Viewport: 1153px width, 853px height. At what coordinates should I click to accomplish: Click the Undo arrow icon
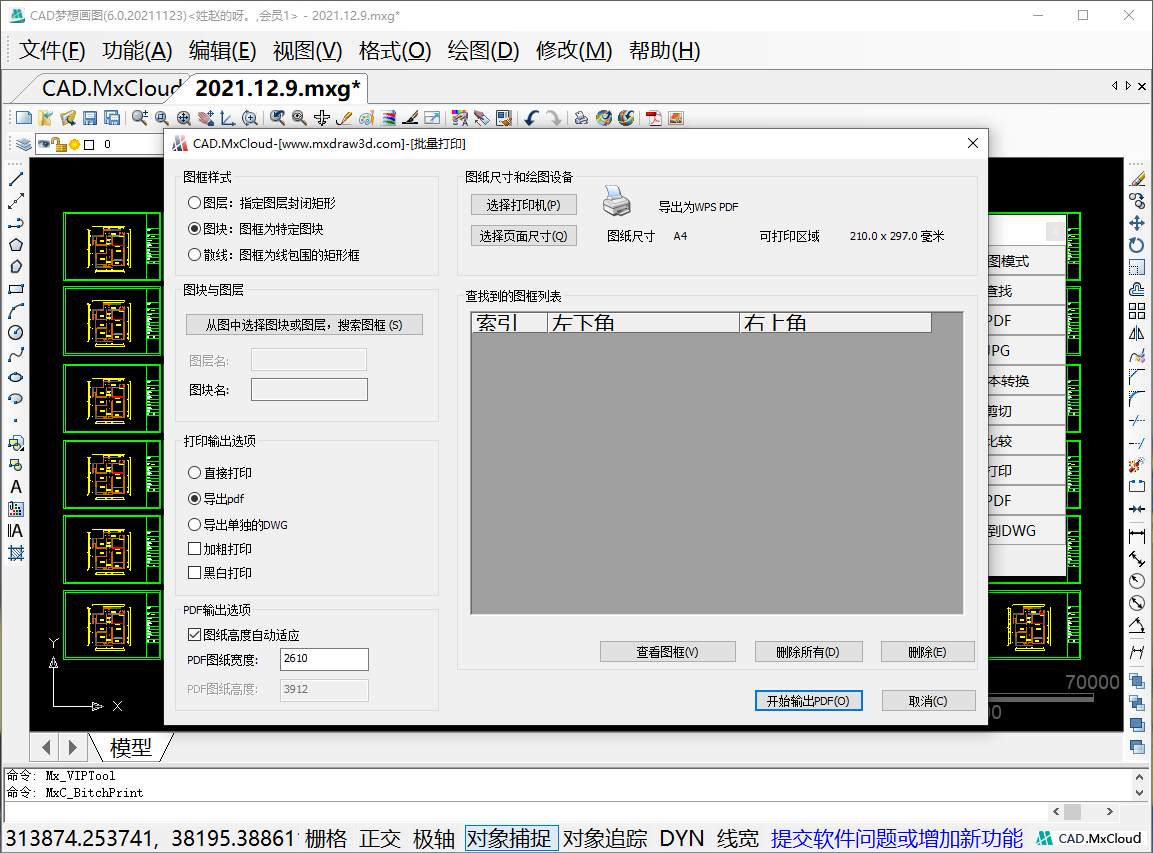coord(531,118)
